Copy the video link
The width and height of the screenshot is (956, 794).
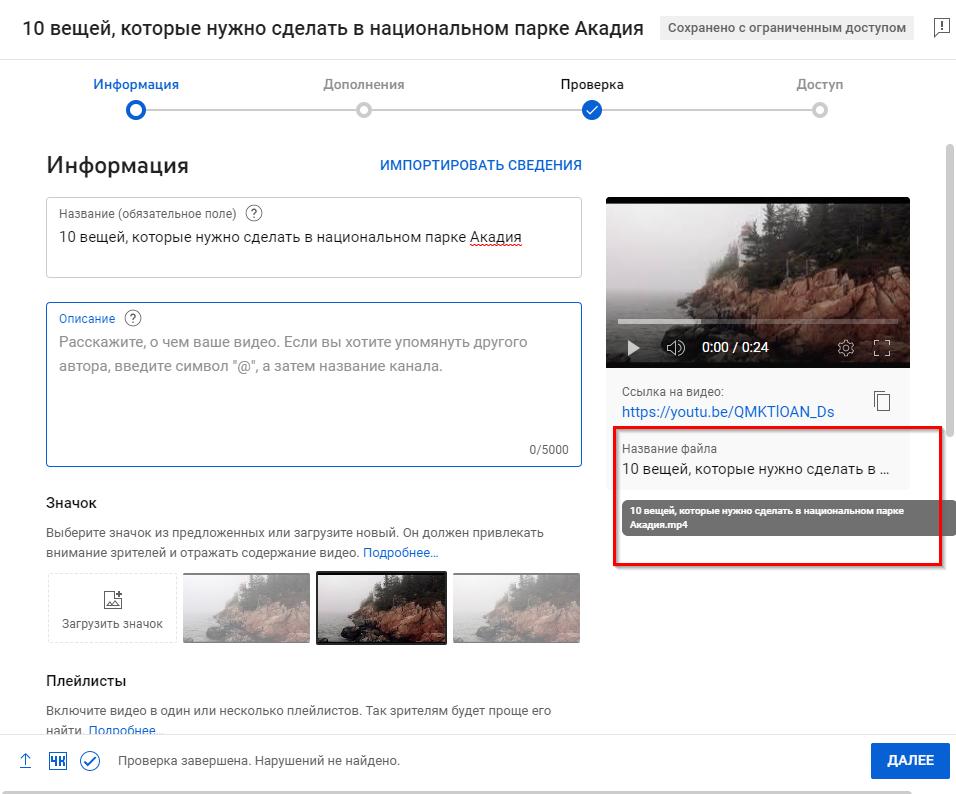(x=881, y=401)
